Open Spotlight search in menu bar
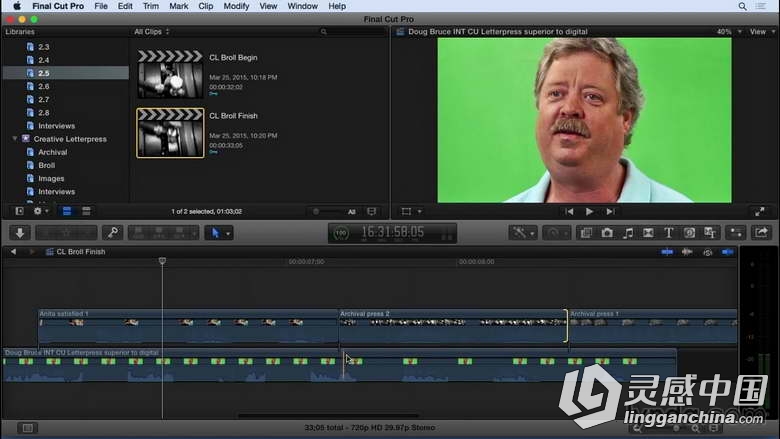 point(742,6)
